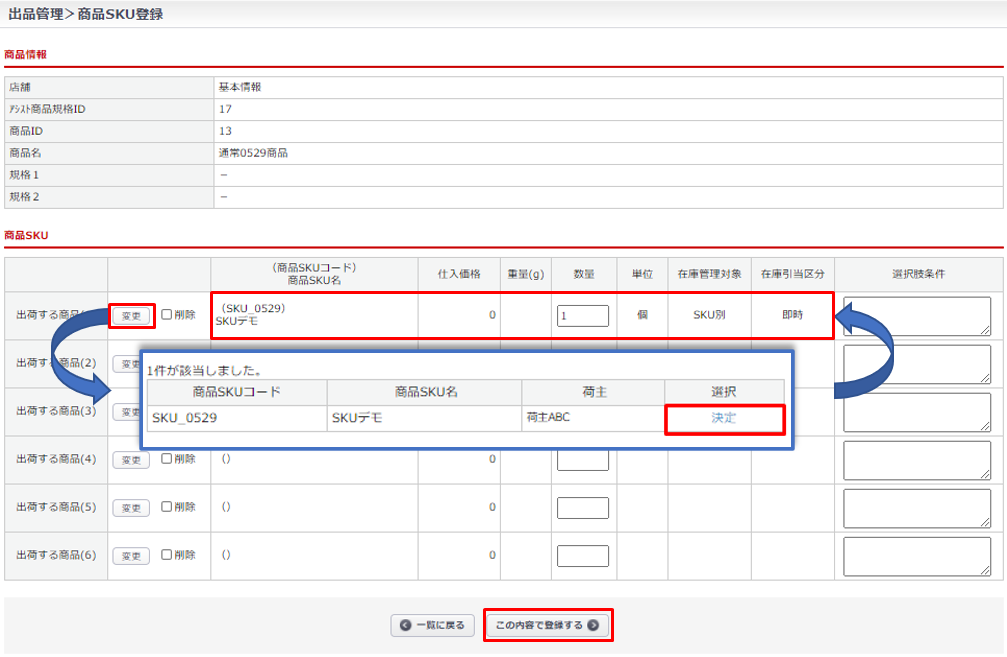Tick 削除 checkbox in 出荷する商品(6) row
Image resolution: width=1007 pixels, height=657 pixels.
166,554
